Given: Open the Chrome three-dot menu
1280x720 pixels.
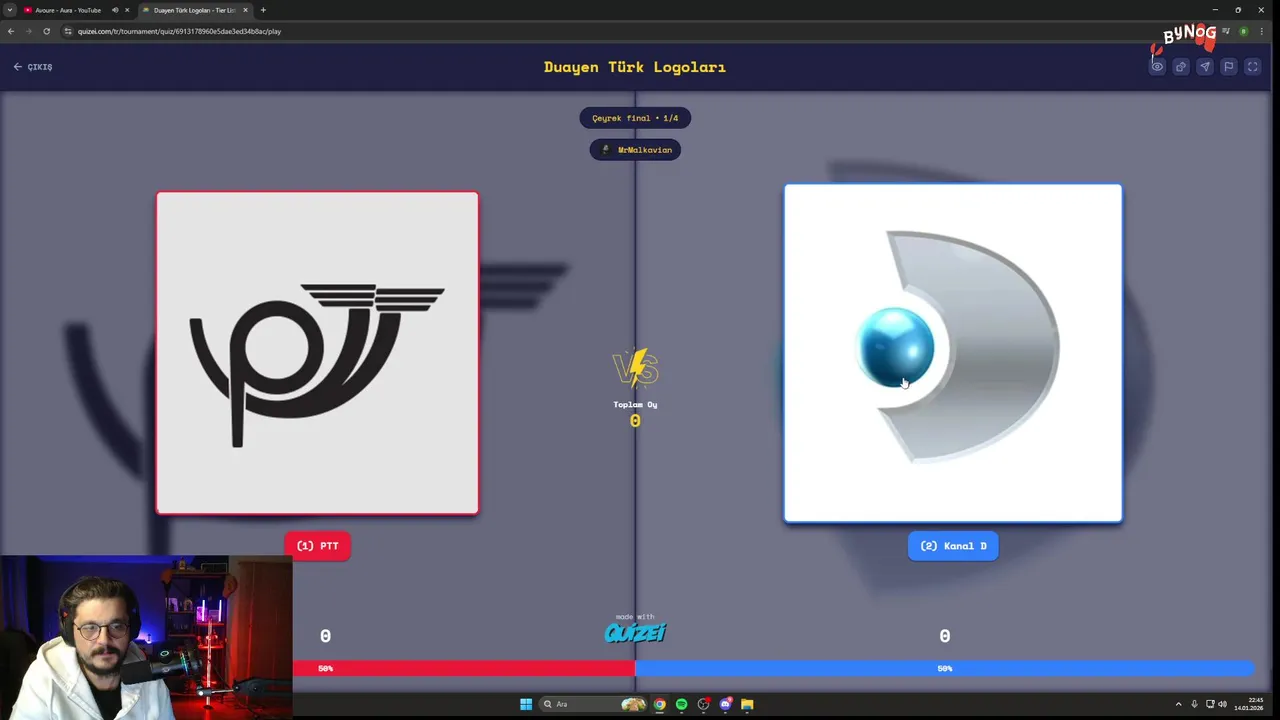Looking at the screenshot, I should coord(1263,31).
